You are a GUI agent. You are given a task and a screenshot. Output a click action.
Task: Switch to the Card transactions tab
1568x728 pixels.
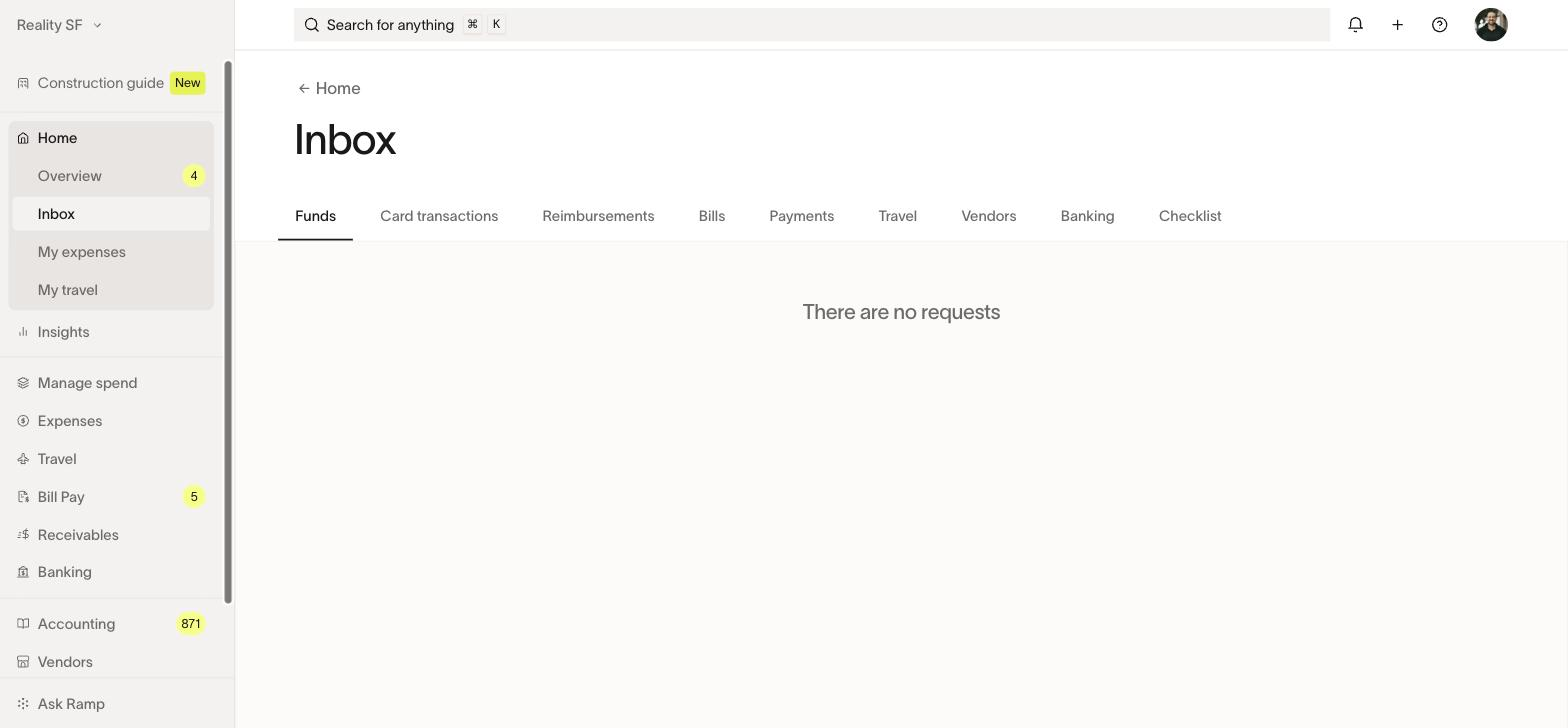pyautogui.click(x=439, y=216)
